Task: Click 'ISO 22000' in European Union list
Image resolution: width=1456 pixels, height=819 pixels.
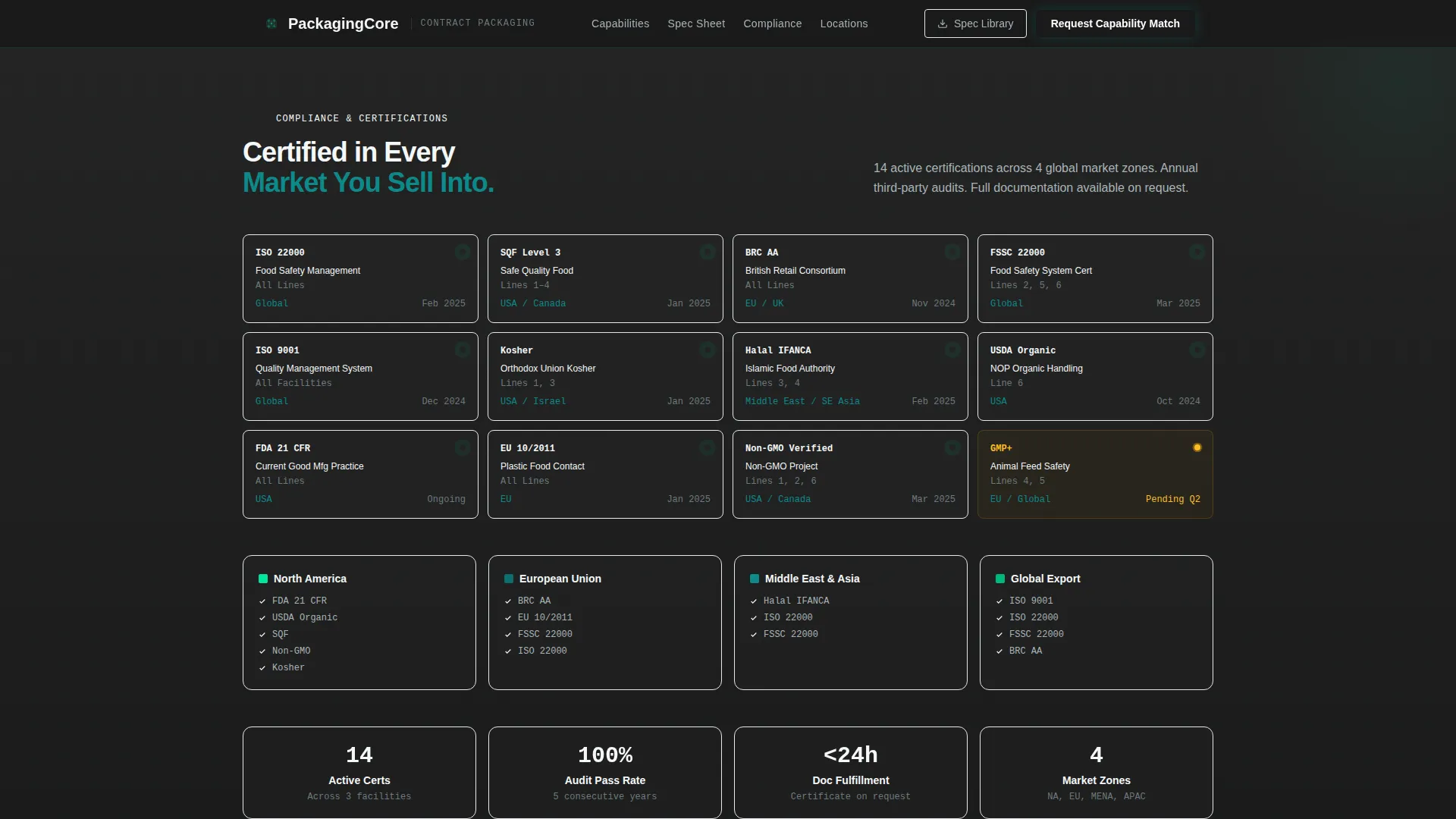Action: click(x=542, y=651)
